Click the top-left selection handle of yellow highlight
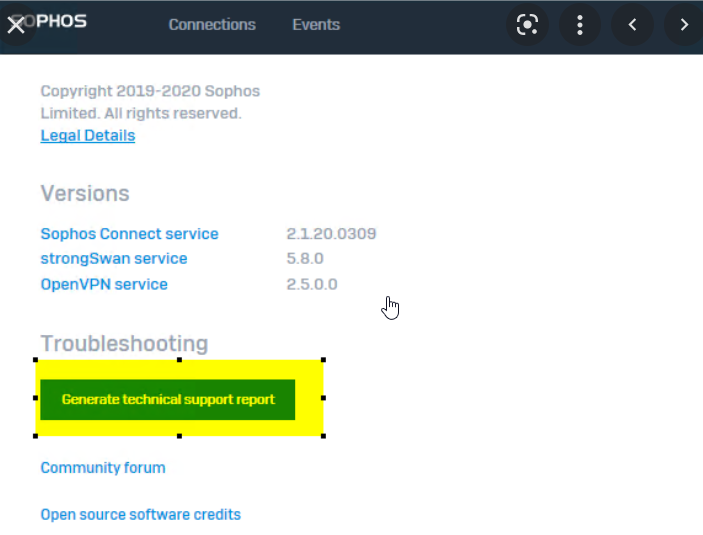The width and height of the screenshot is (703, 535). pos(35,360)
